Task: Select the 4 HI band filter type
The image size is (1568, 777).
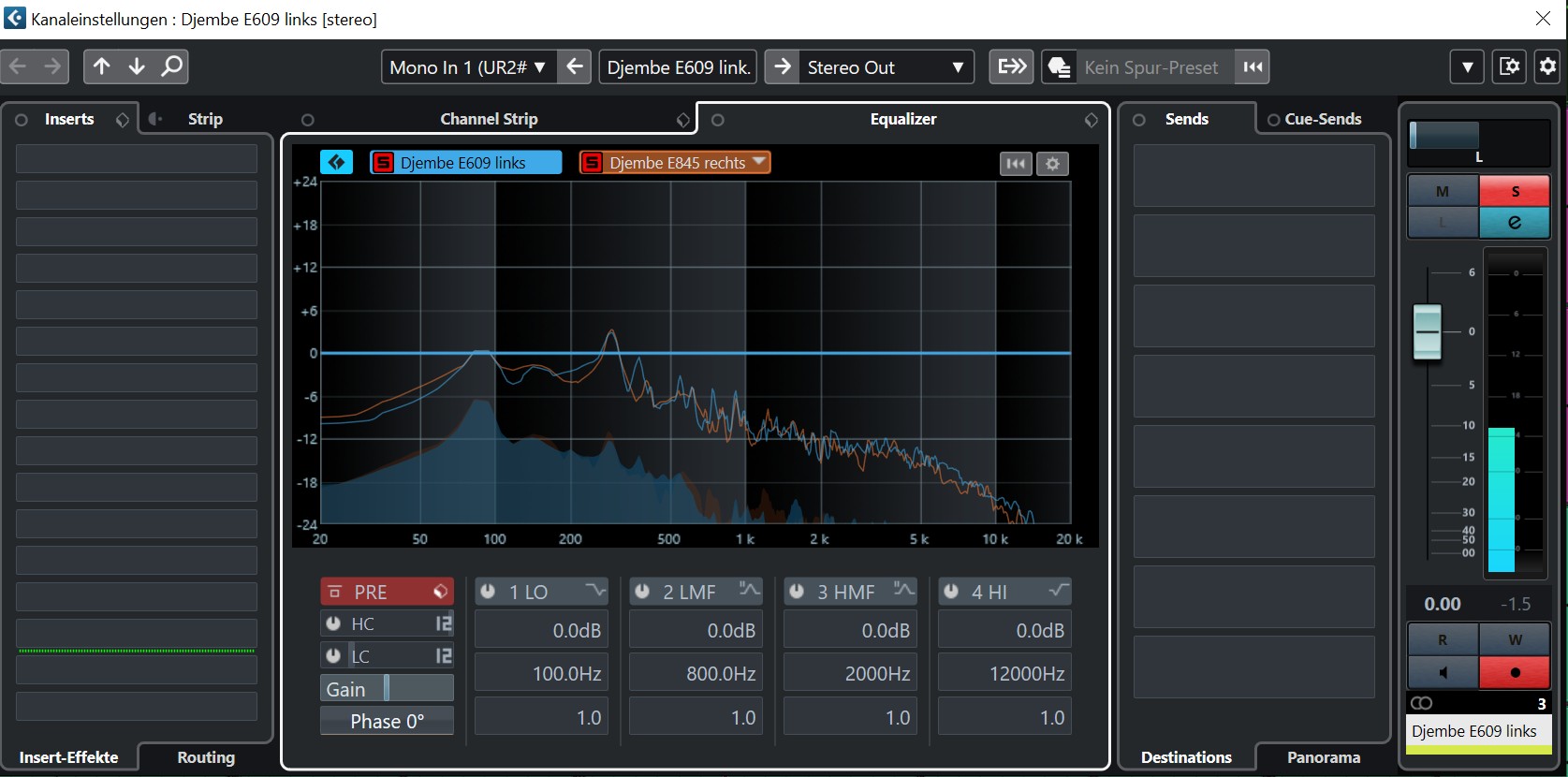Action: click(x=1058, y=591)
